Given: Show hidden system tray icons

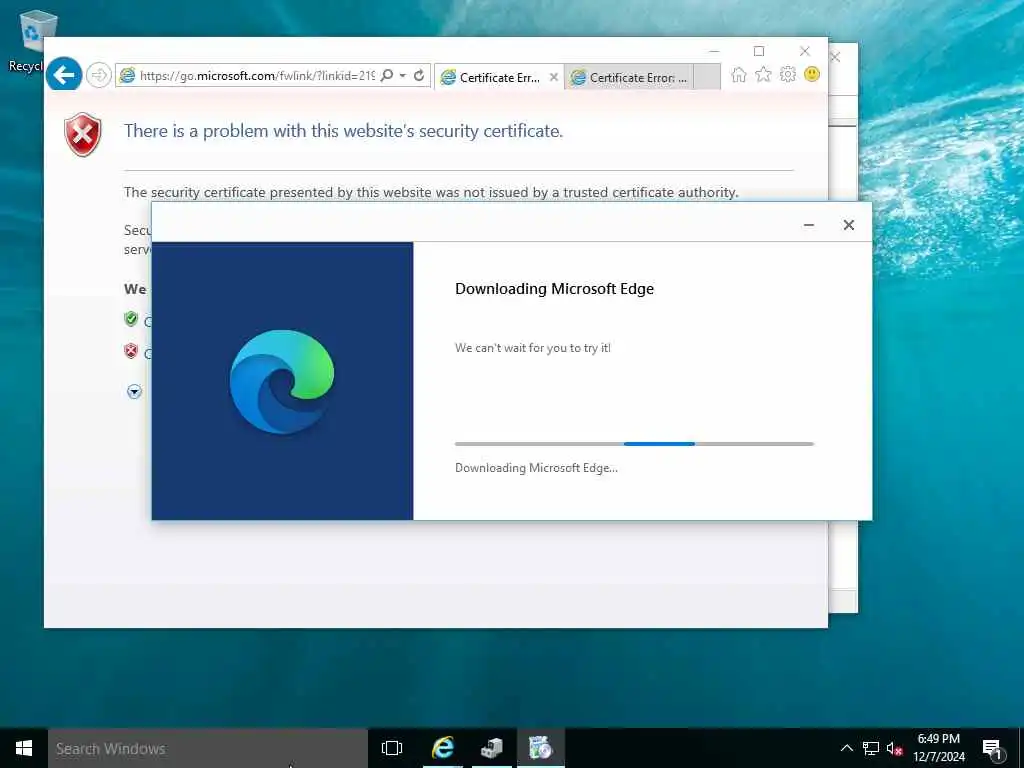Looking at the screenshot, I should coord(846,748).
